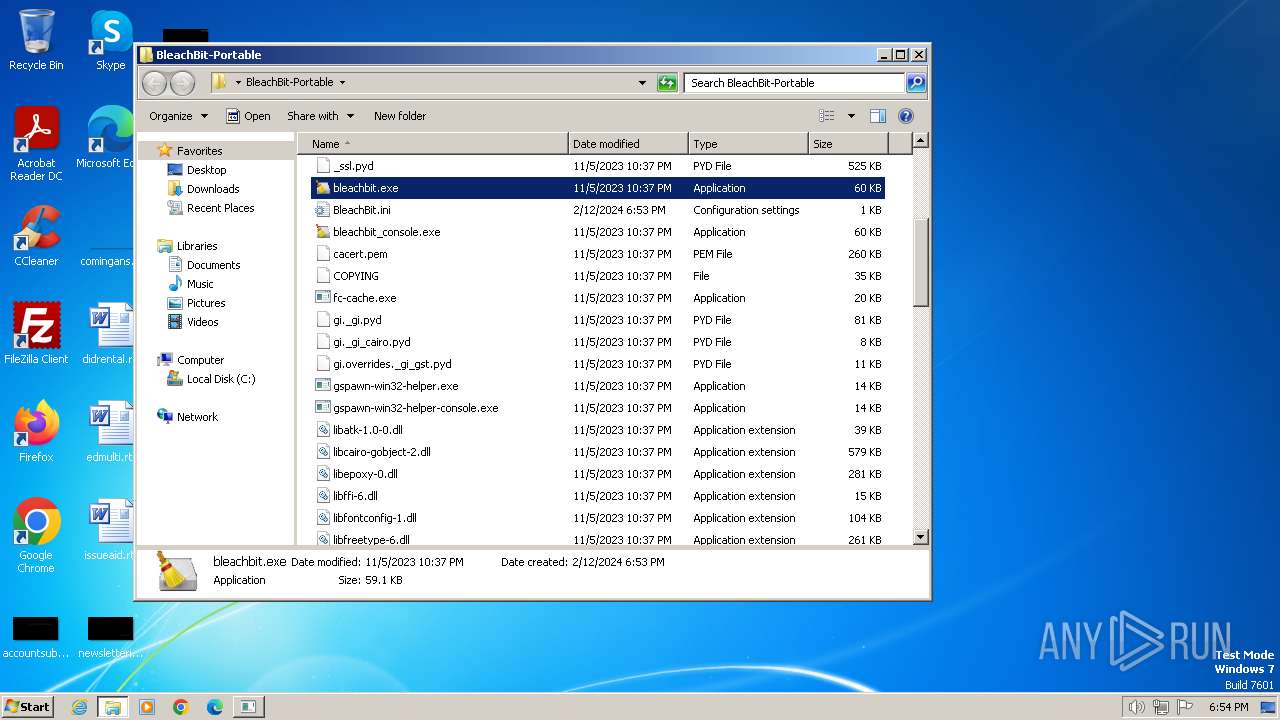Screen dimensions: 1280x720
Task: Sort by Name column header
Action: pos(432,144)
